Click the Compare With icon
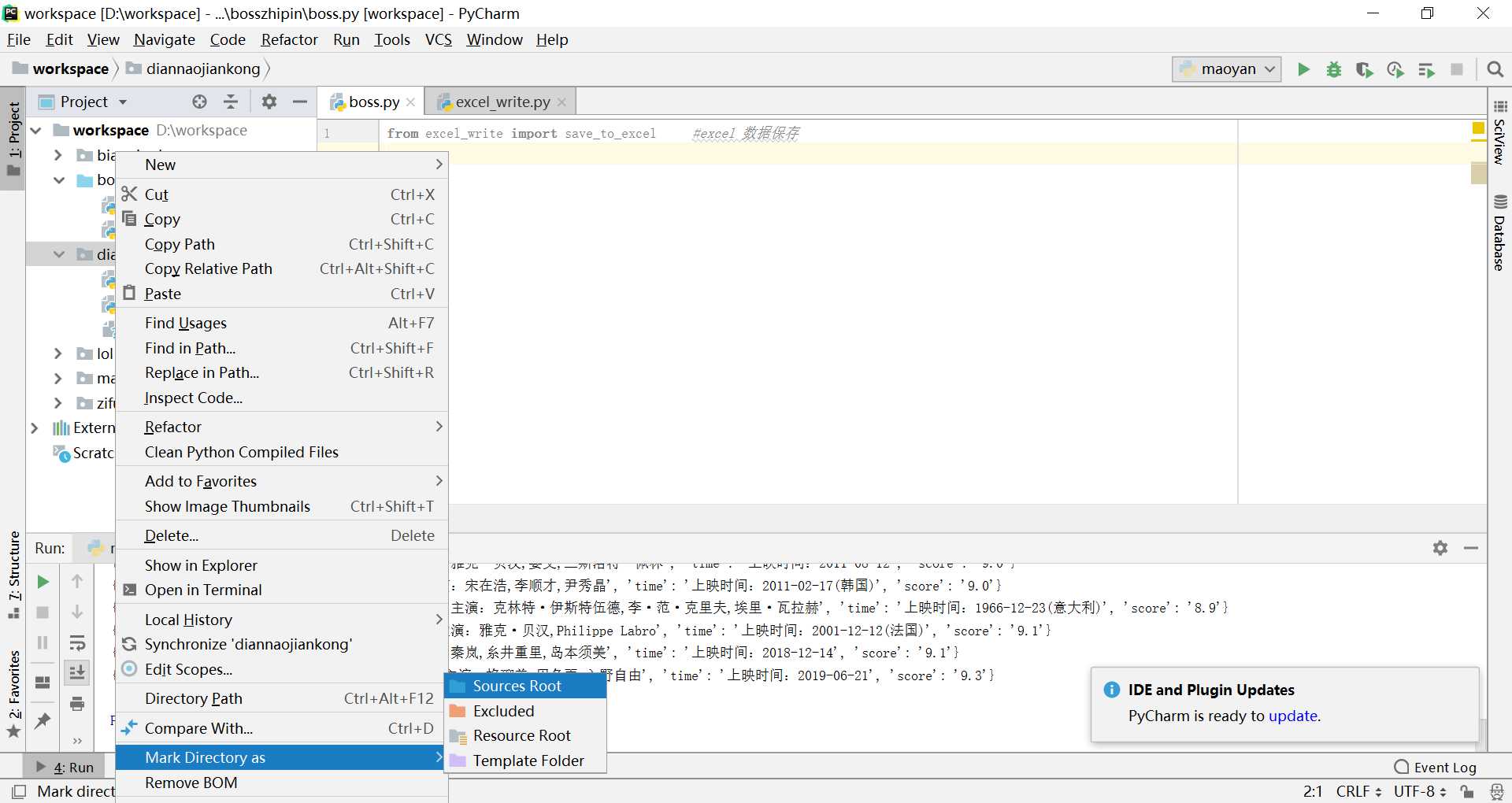Image resolution: width=1512 pixels, height=803 pixels. 130,728
